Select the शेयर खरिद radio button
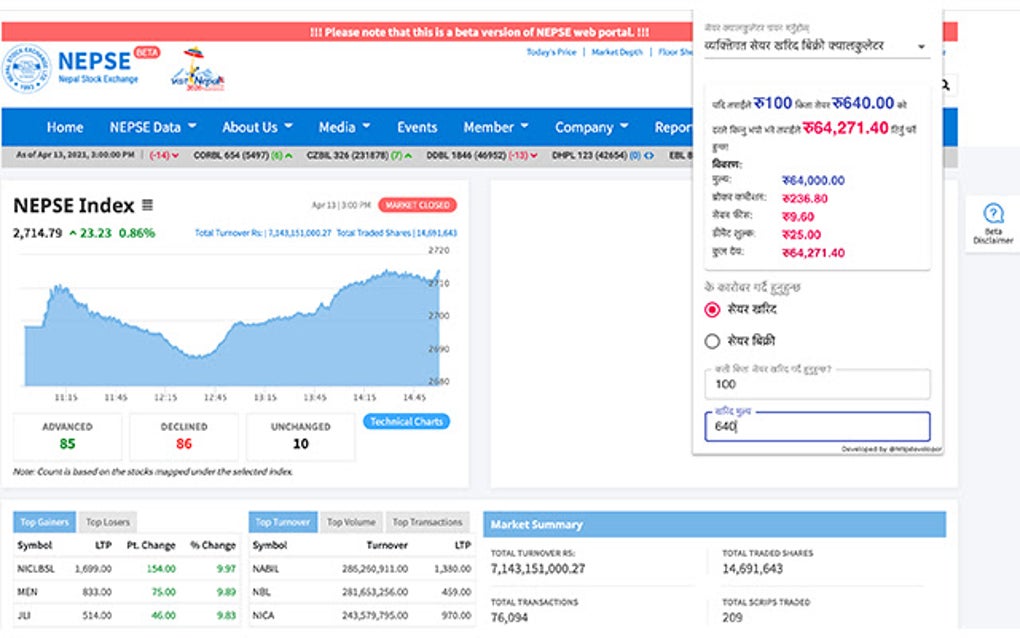 point(712,310)
